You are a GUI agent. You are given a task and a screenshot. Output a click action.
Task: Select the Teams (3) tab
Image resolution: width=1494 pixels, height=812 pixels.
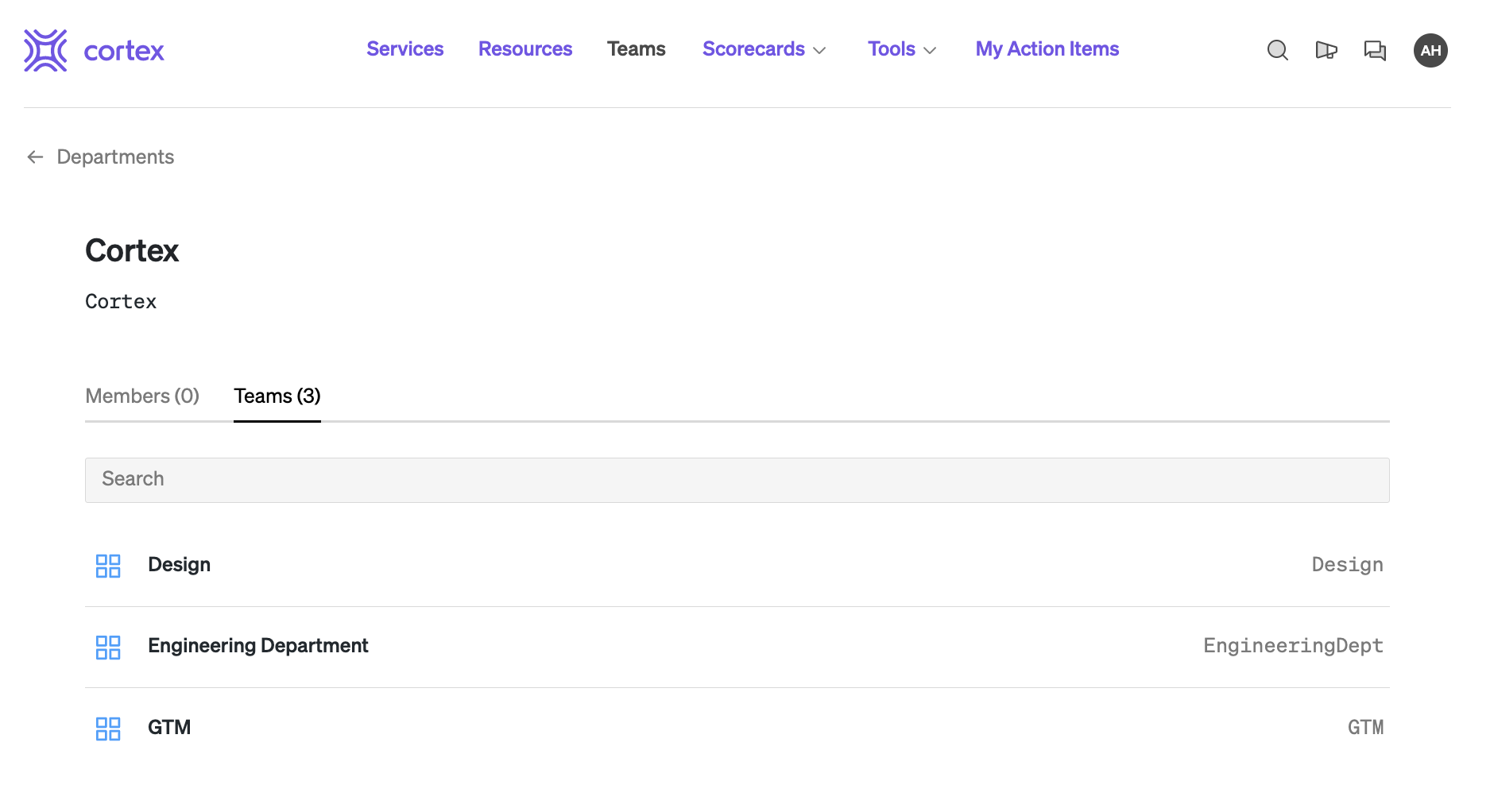pyautogui.click(x=277, y=396)
